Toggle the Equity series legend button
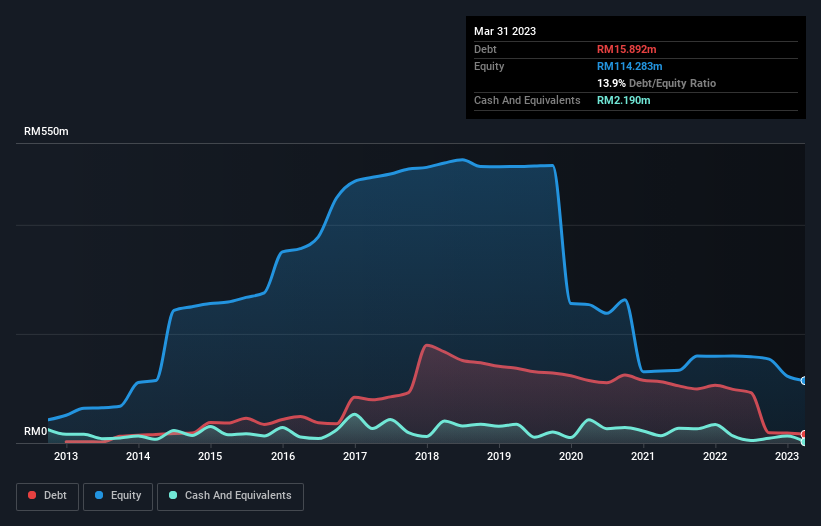 coord(118,496)
